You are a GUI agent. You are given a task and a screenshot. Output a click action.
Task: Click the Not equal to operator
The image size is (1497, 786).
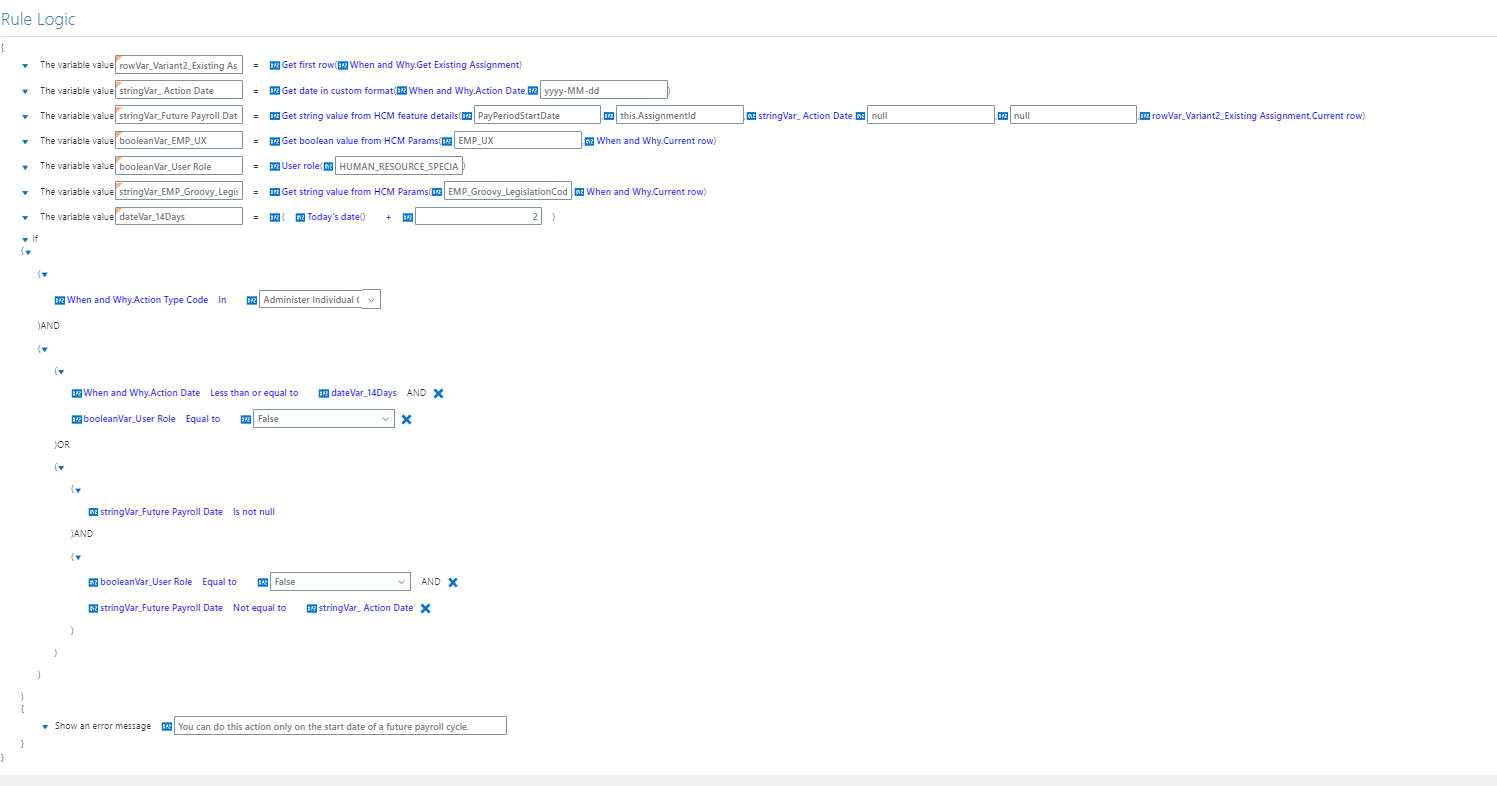point(260,608)
